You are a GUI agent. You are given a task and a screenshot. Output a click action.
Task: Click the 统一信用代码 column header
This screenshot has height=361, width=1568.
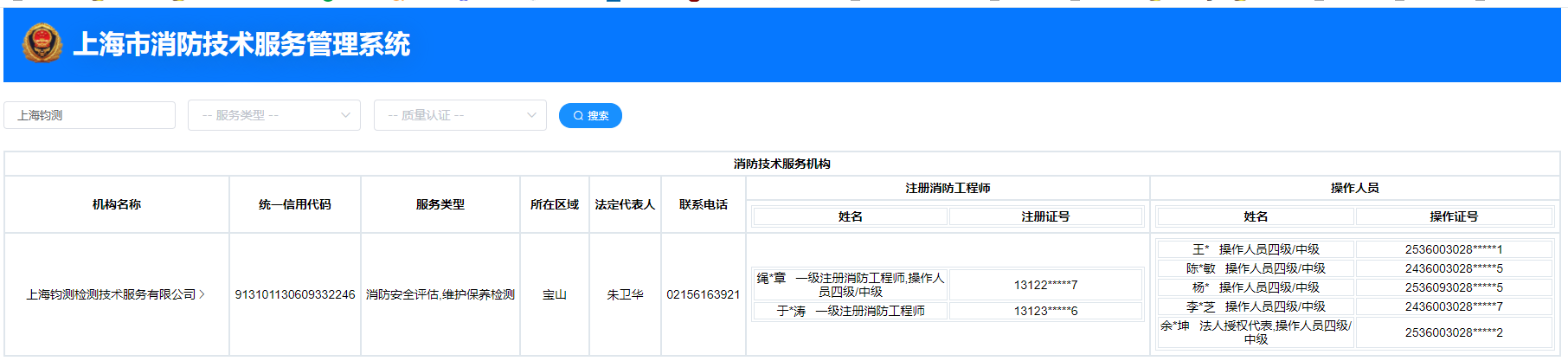295,204
